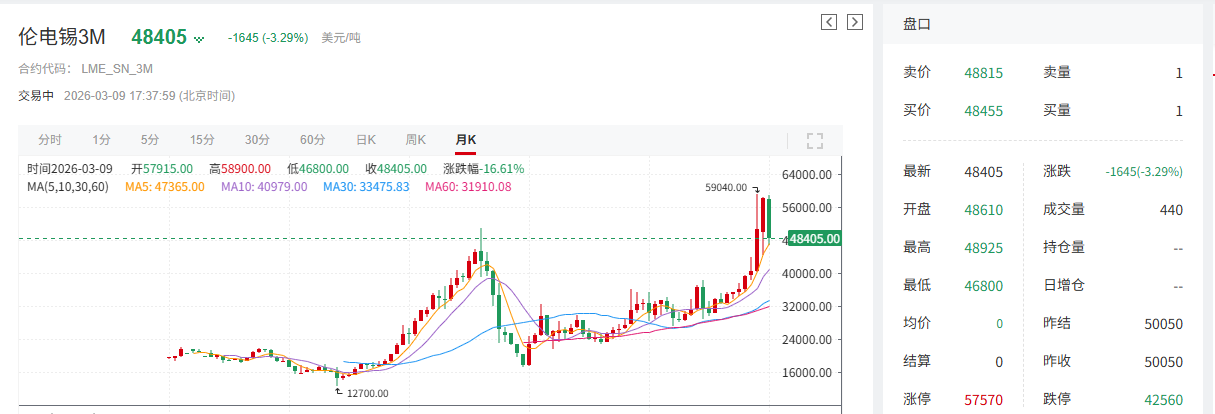Select the 5分 interval tab
This screenshot has width=1215, height=414.
coord(150,140)
